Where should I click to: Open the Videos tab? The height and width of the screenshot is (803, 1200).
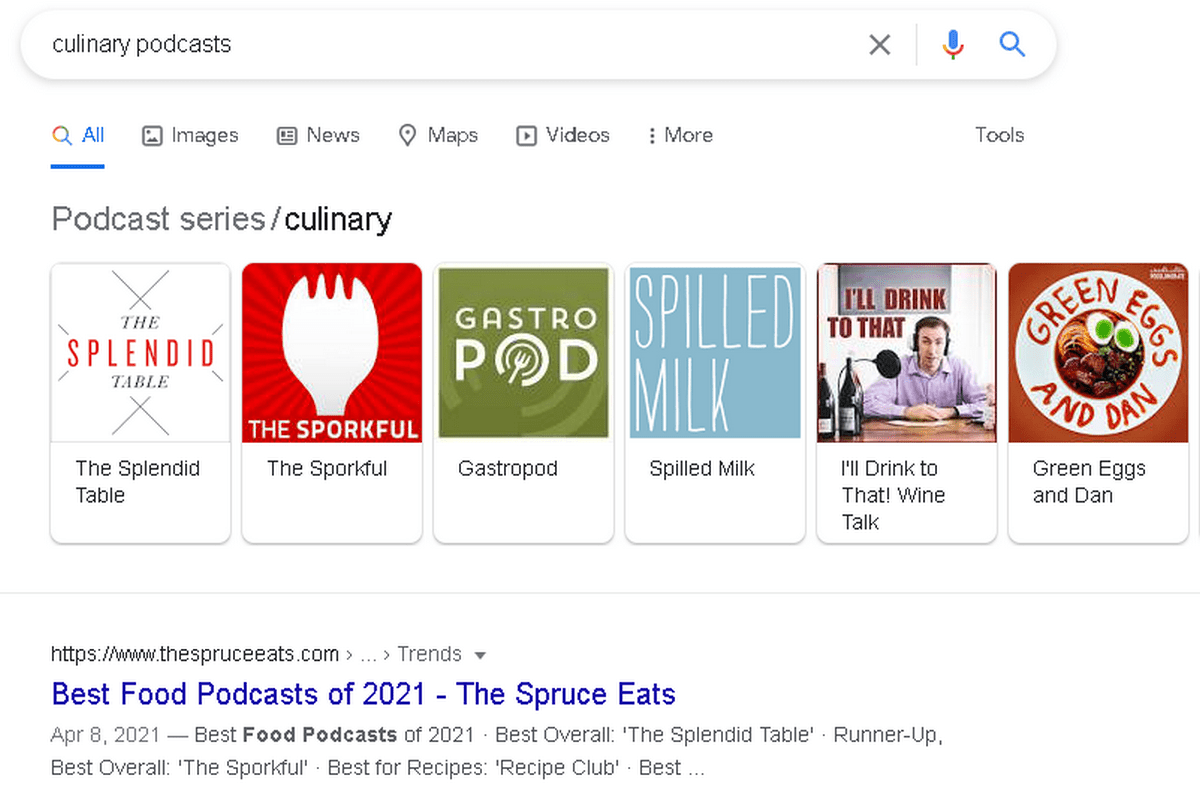(x=563, y=135)
